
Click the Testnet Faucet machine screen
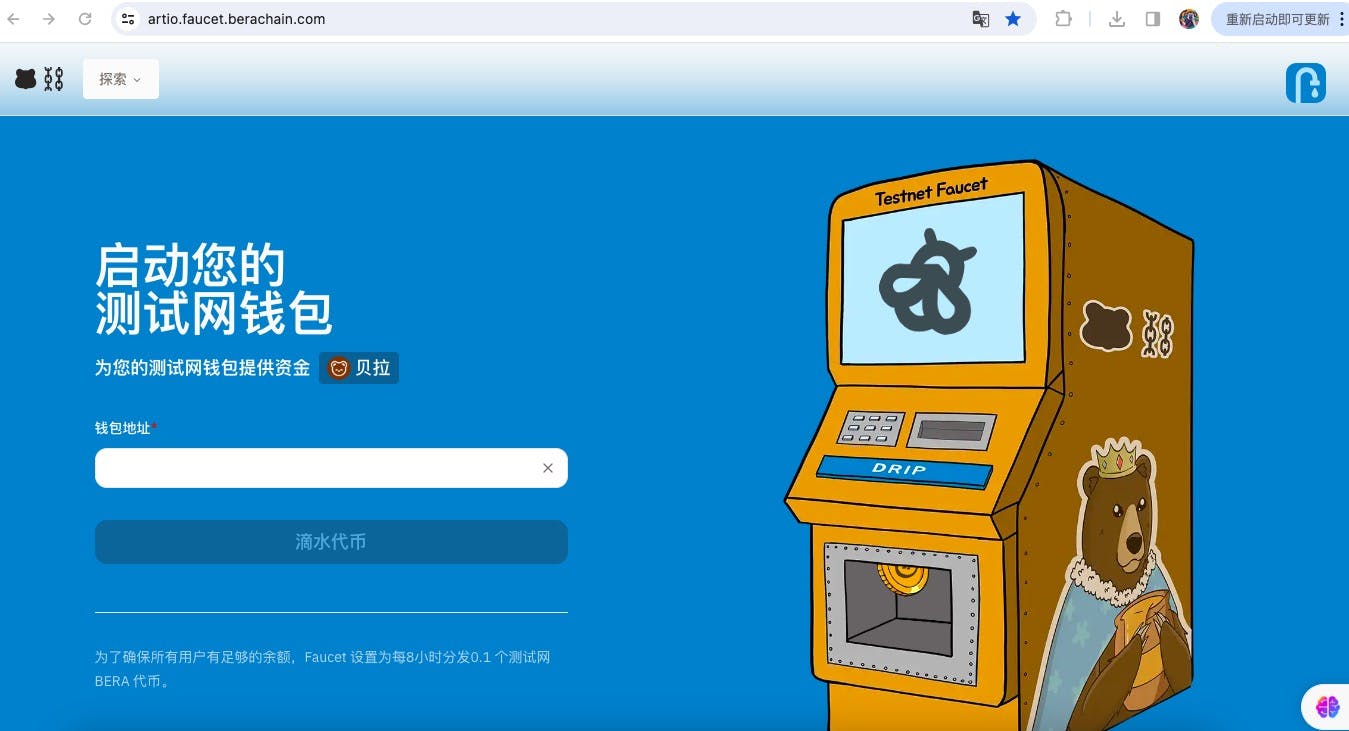pos(933,280)
